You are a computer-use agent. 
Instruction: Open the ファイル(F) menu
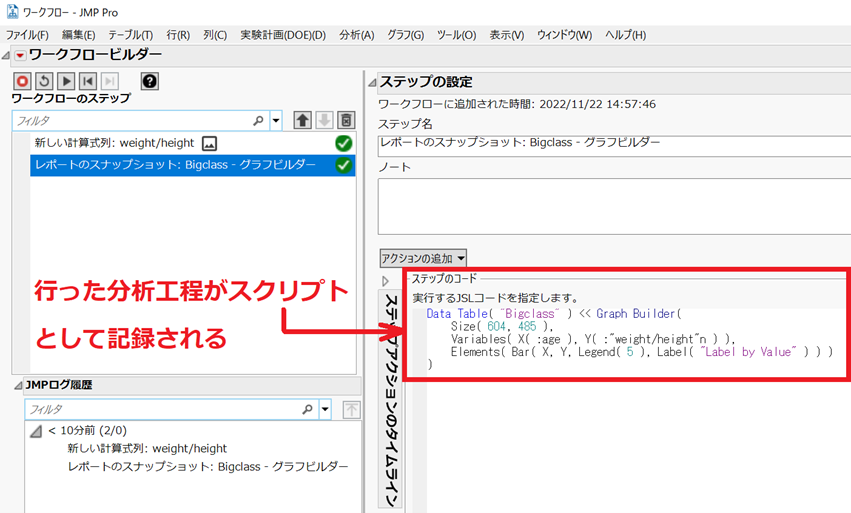pos(27,35)
